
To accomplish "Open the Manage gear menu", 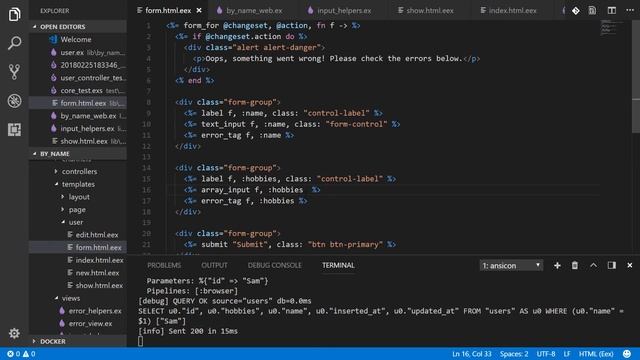I will [14, 333].
